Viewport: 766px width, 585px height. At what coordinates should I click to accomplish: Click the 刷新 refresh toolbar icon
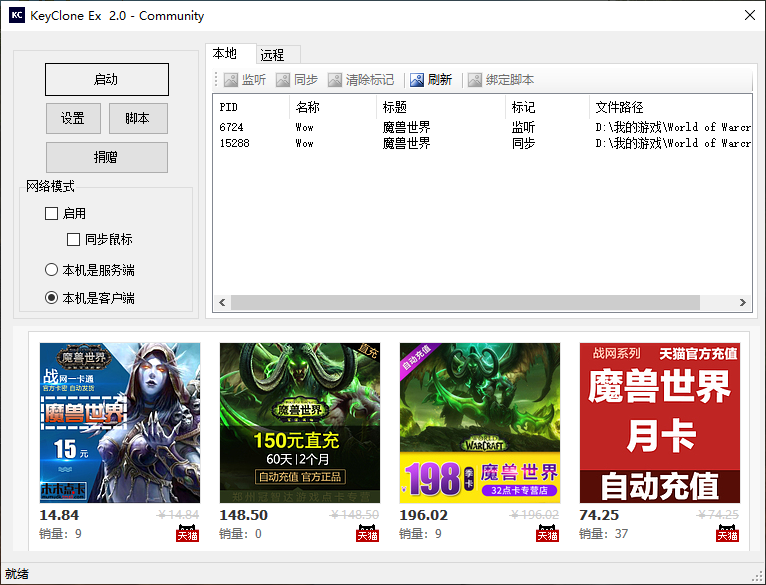coord(417,80)
